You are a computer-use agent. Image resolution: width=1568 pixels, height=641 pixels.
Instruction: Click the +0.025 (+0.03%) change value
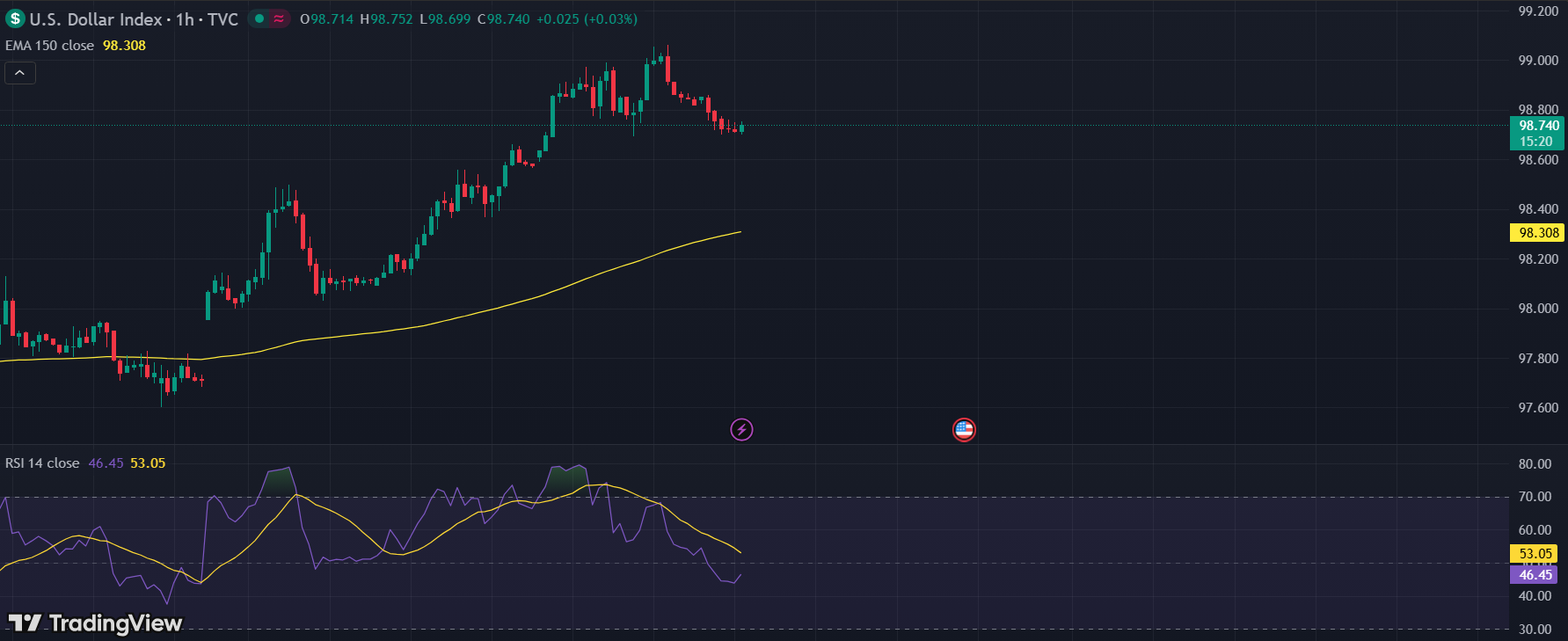(x=587, y=19)
